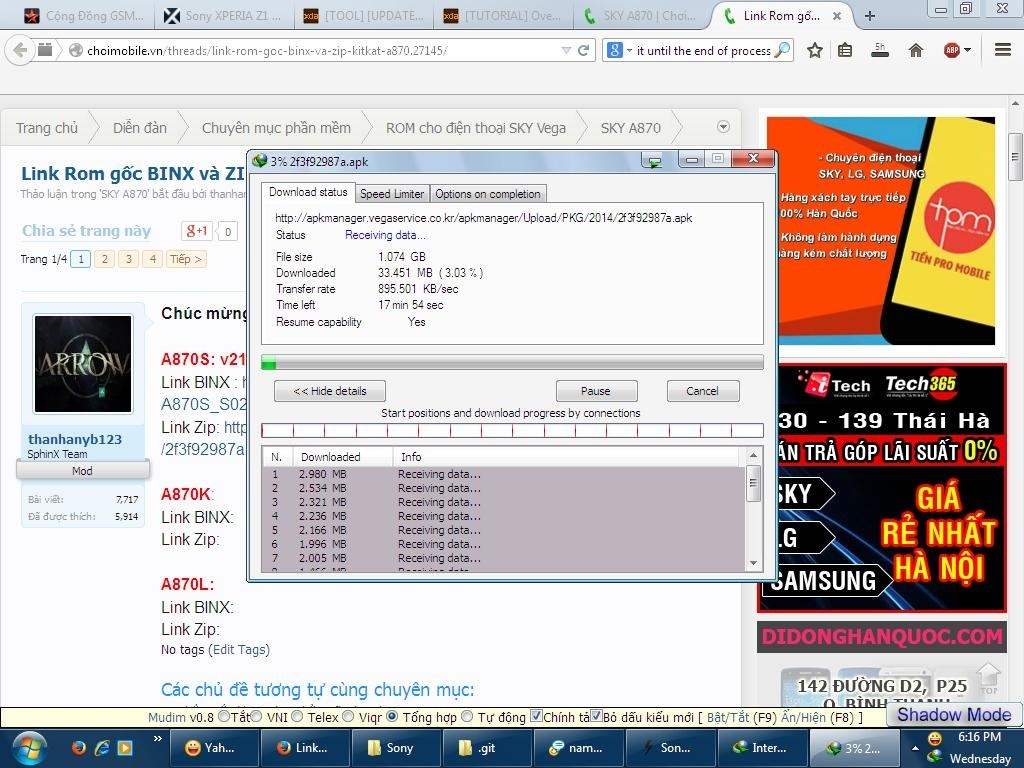The image size is (1024, 768).
Task: Select the Tự động radio button
Action: (467, 716)
